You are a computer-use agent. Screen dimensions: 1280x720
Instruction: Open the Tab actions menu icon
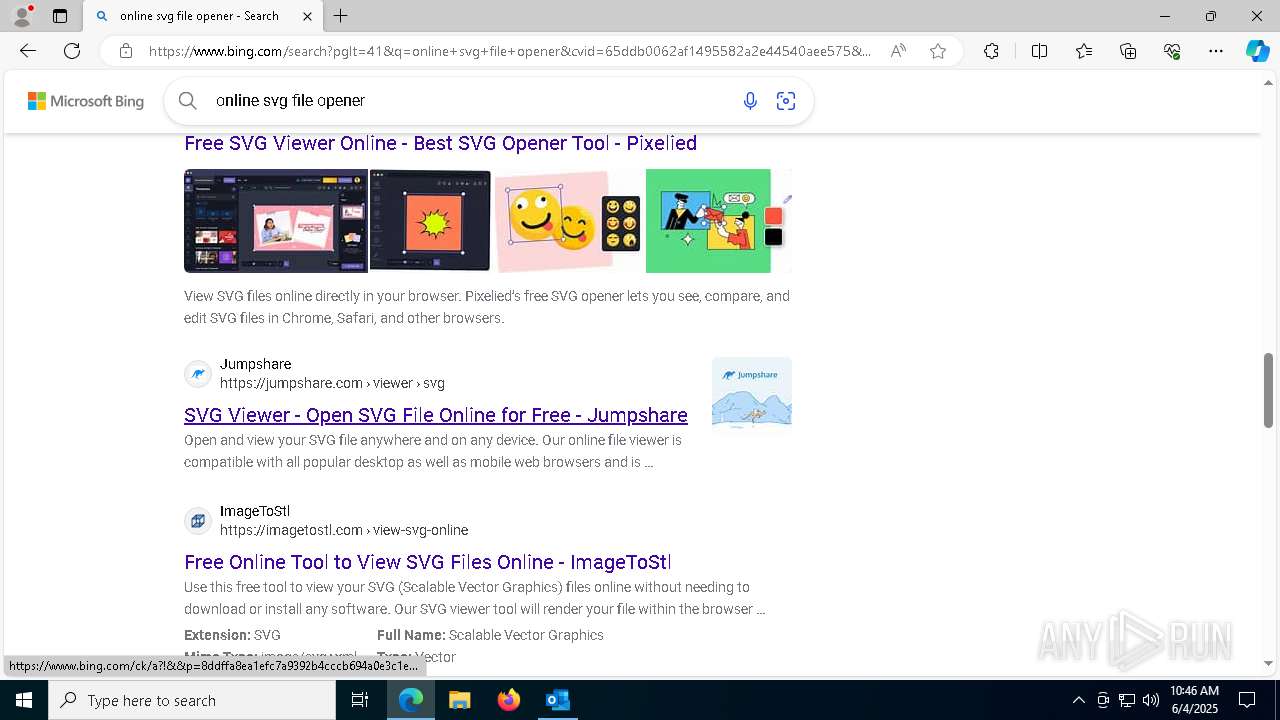[60, 16]
